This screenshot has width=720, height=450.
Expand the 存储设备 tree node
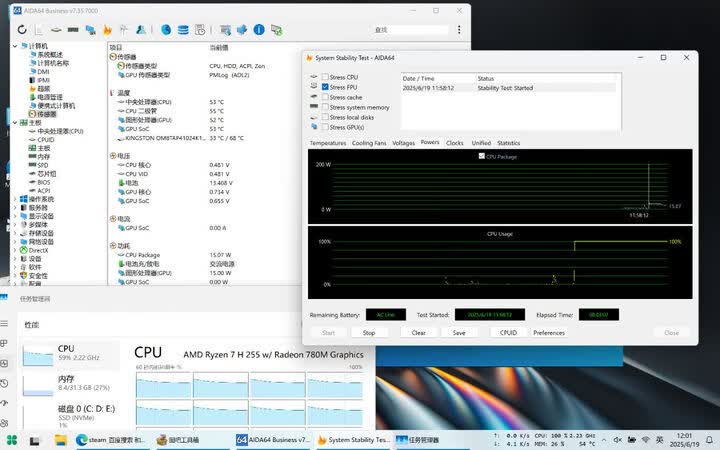point(15,233)
